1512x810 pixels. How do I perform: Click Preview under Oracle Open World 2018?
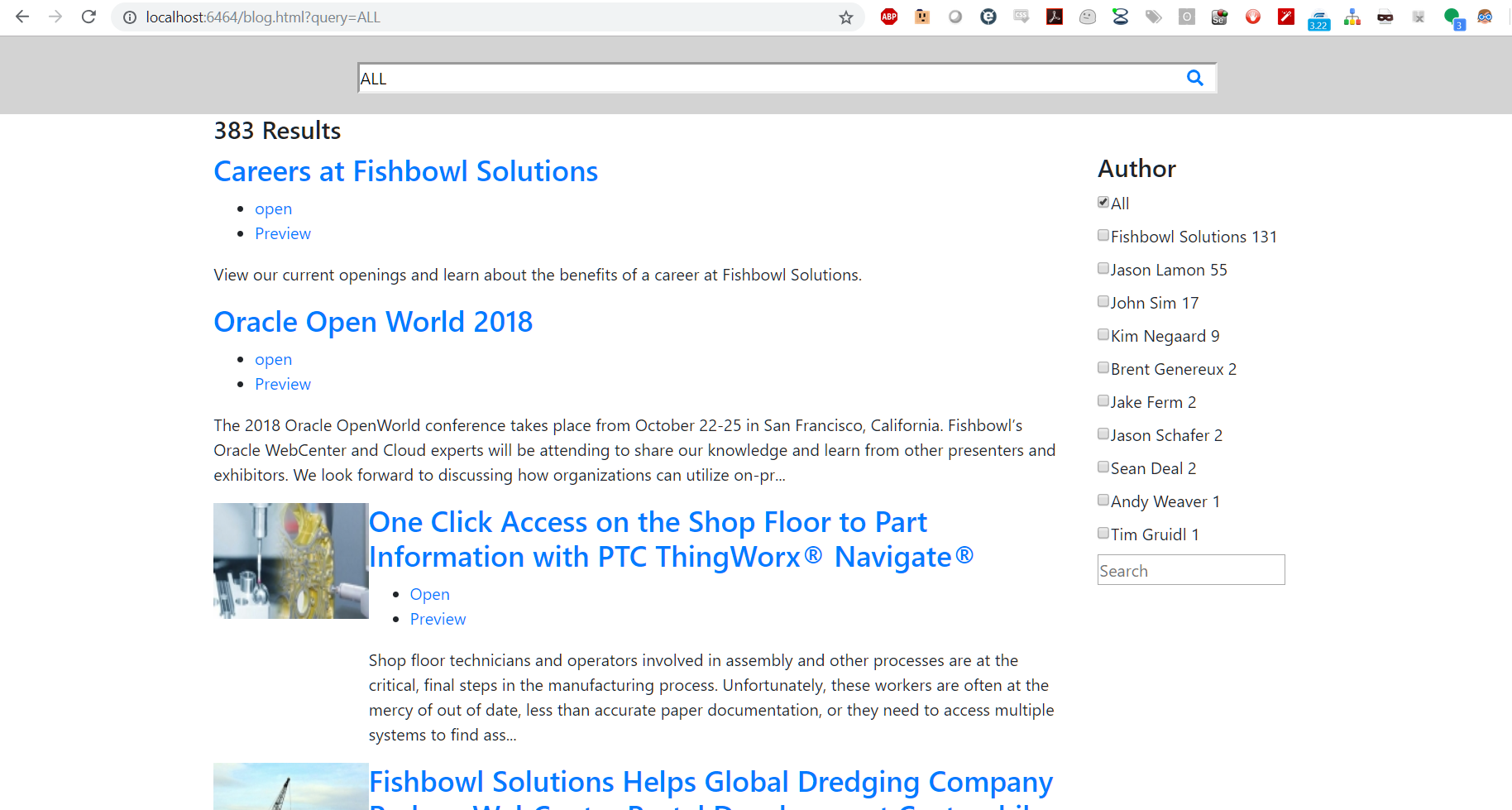[283, 385]
